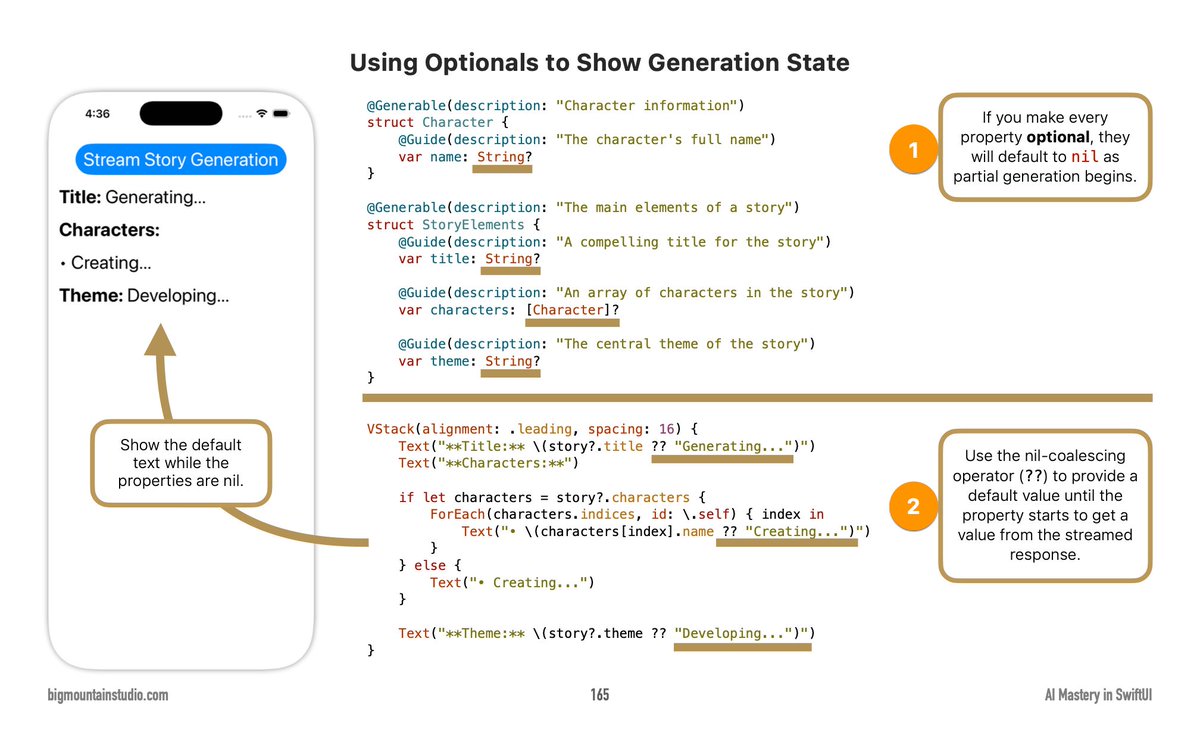Click the 'Characters:' label on the phone

tap(109, 230)
